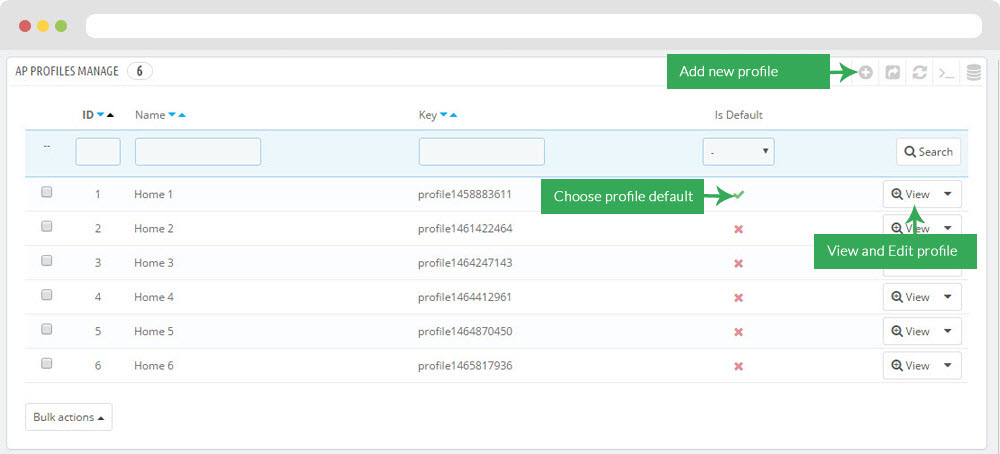Check the box next to Home 6
Viewport: 1000px width, 454px height.
[47, 363]
